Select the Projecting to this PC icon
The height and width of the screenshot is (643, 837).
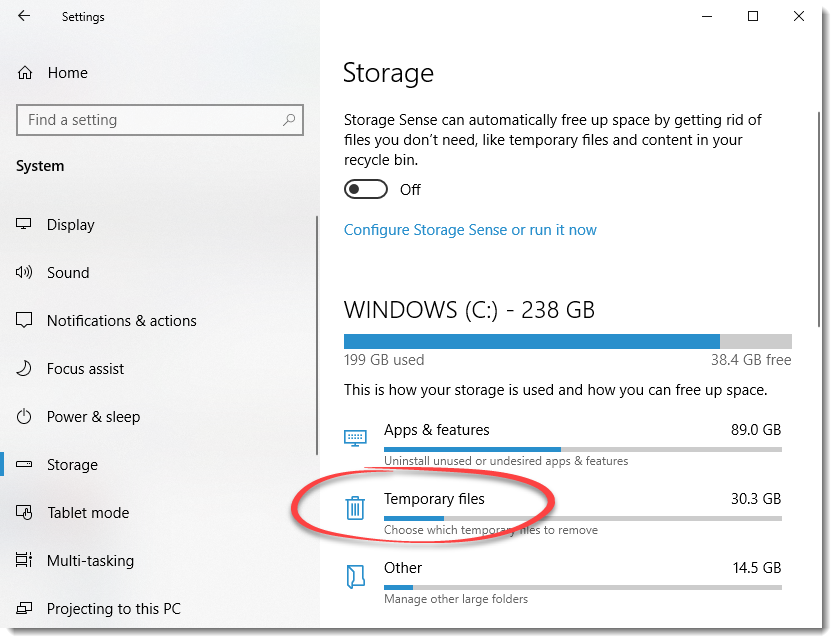click(22, 608)
